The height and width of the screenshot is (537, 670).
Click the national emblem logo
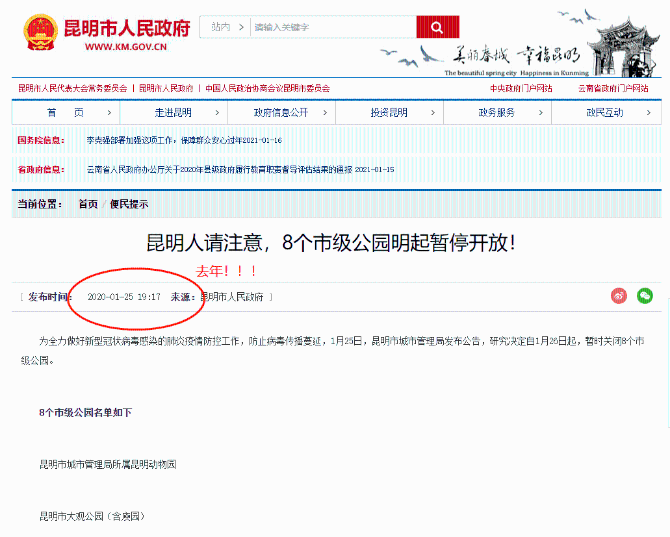pyautogui.click(x=39, y=31)
